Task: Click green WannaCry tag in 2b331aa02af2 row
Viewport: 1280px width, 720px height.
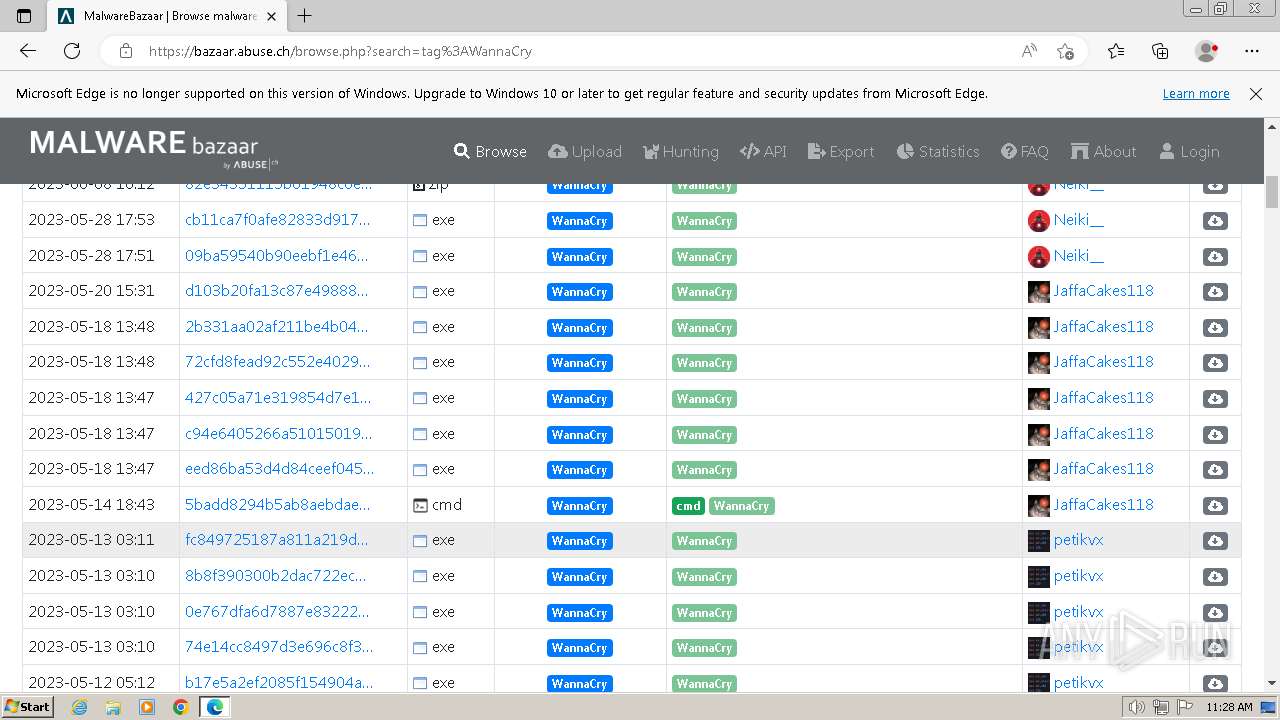Action: click(x=704, y=328)
